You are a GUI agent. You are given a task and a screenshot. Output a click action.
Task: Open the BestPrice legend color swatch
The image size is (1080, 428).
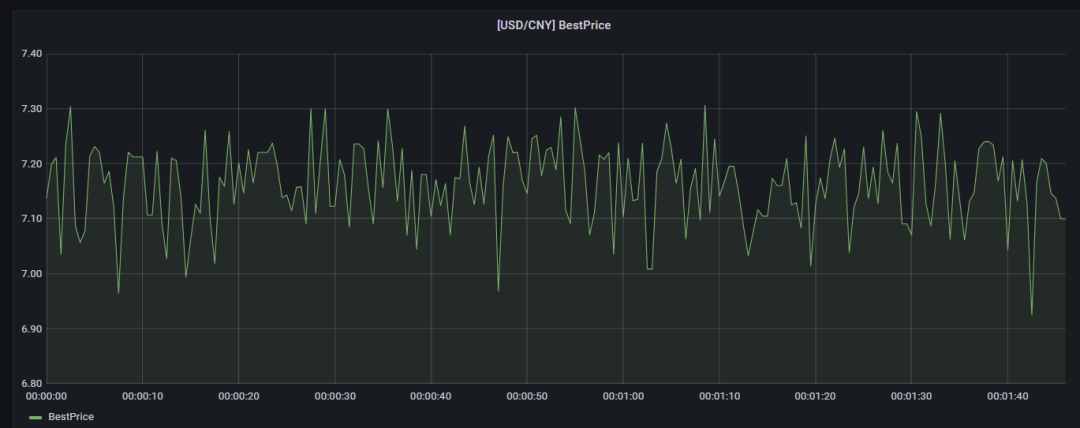36,418
